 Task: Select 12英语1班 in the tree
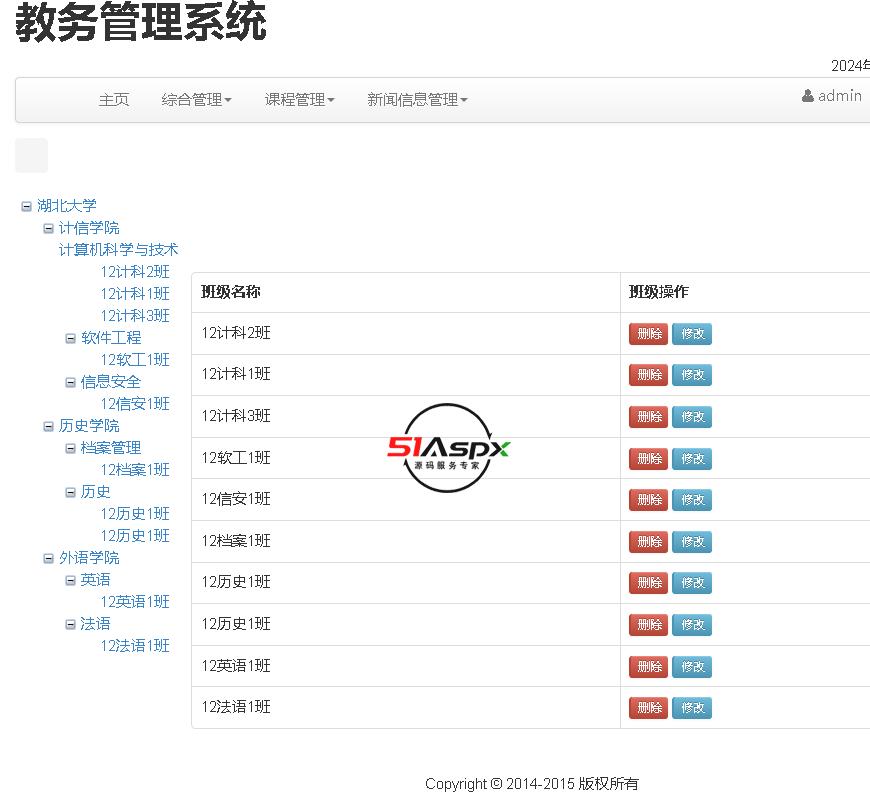click(x=135, y=602)
